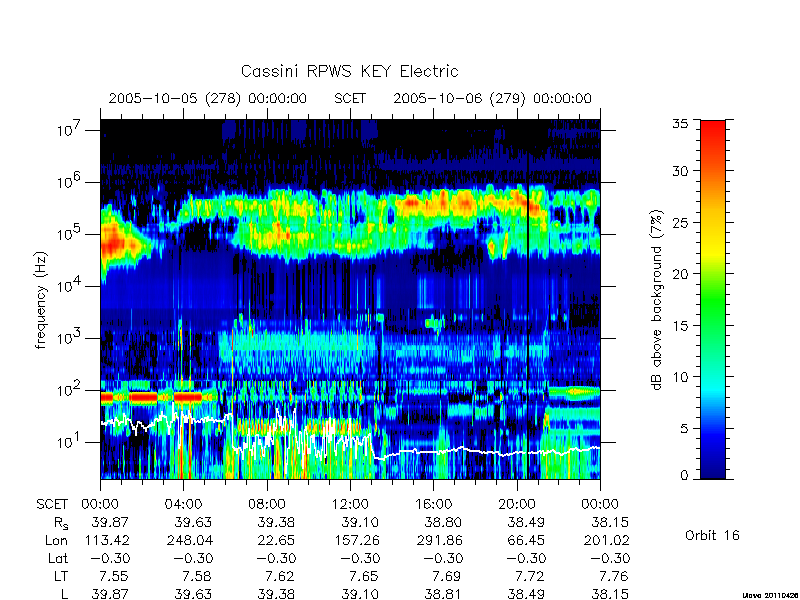The image size is (800, 600).
Task: Click the Rs row label
Action: coord(61,523)
